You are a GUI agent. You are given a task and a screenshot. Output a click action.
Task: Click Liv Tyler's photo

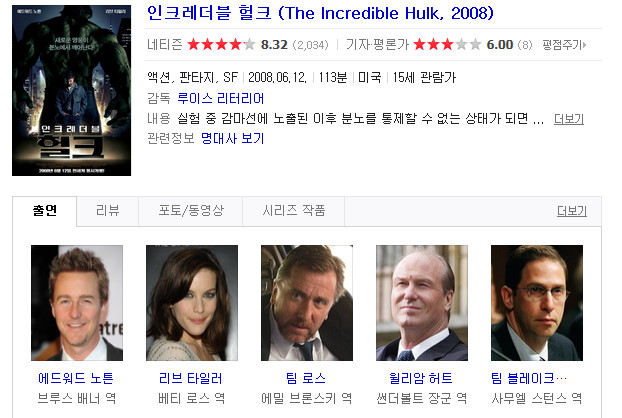[x=192, y=303]
